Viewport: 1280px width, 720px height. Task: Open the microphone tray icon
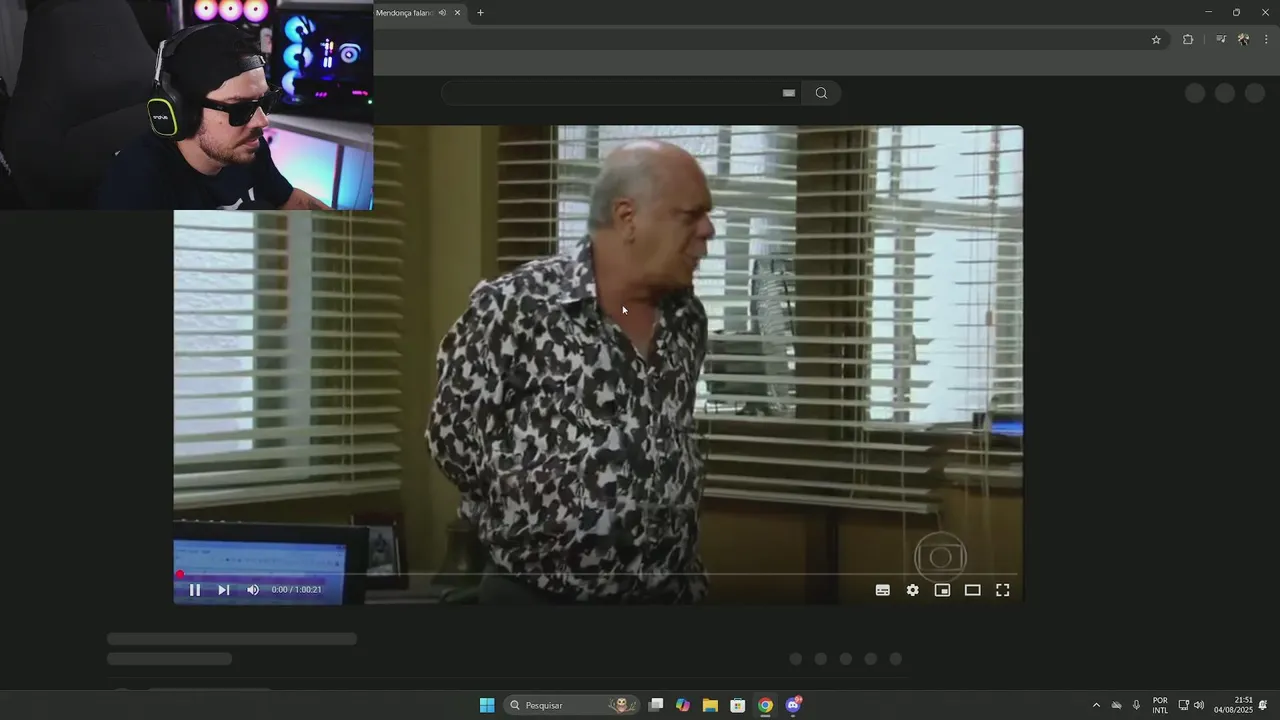(1136, 705)
